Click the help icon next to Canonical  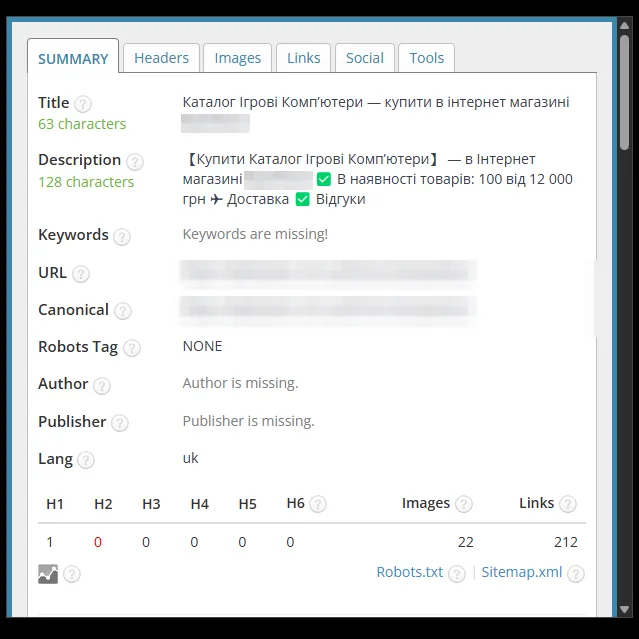123,311
